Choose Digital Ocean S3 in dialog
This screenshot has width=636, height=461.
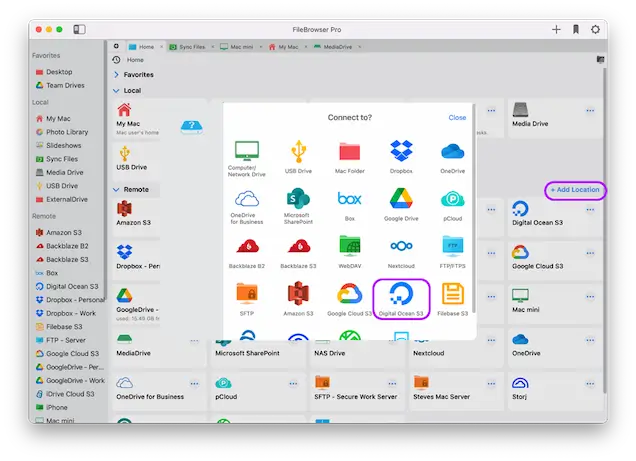(401, 299)
